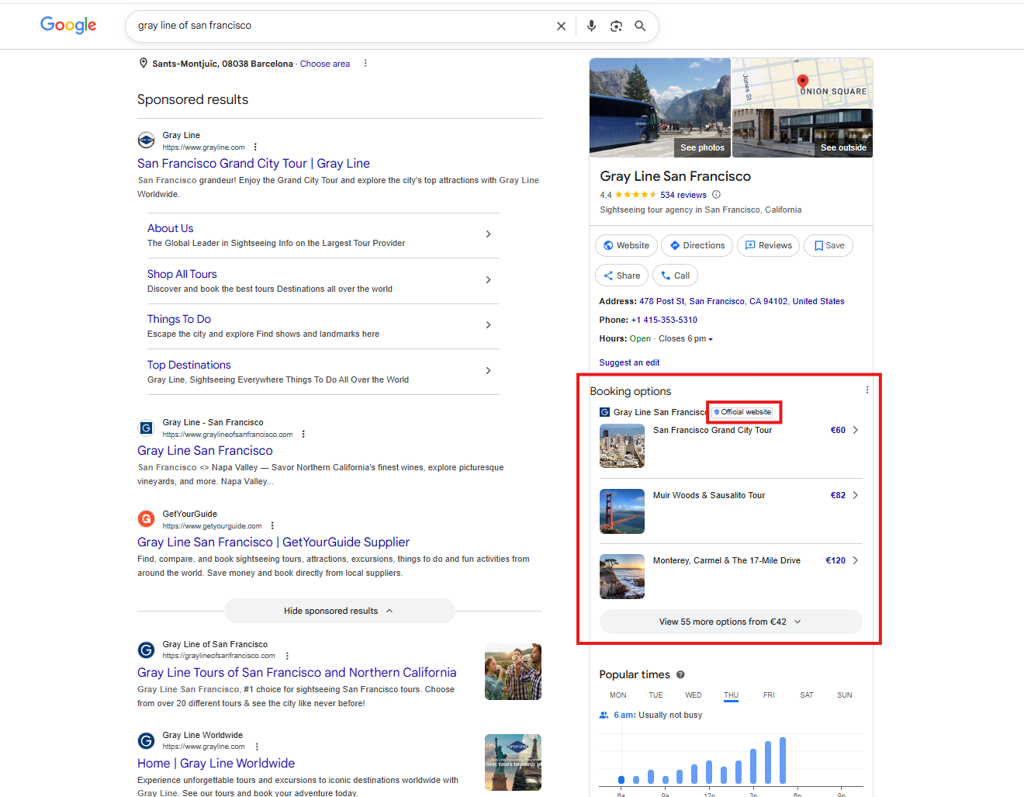
Task: Click the Directions button
Action: 697,246
